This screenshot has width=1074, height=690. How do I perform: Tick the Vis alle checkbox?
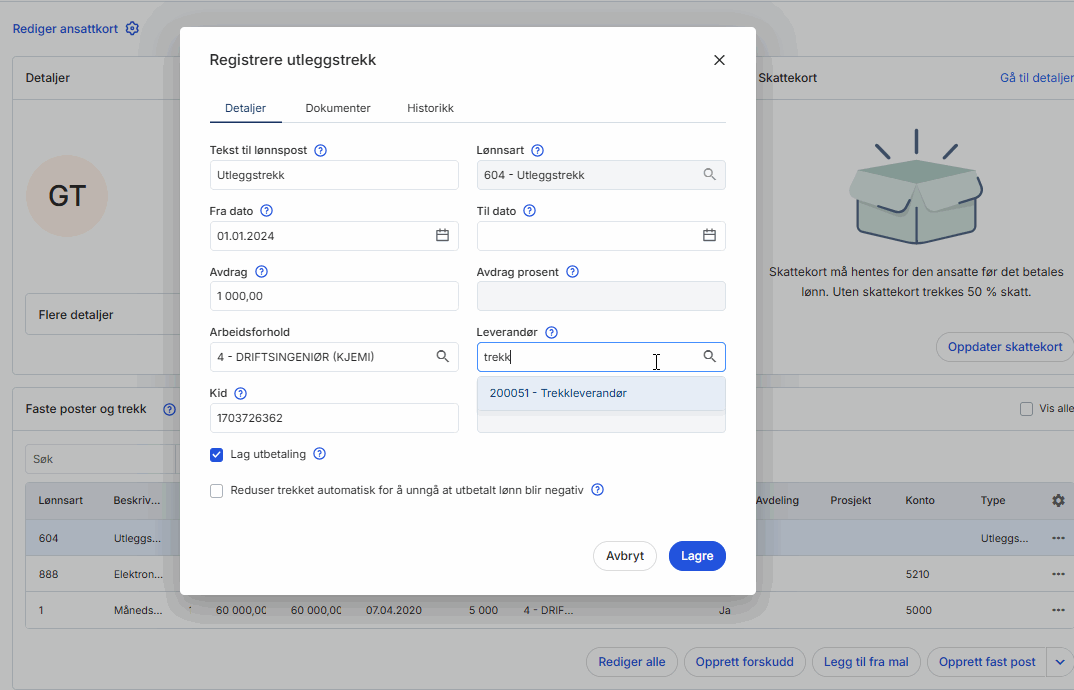pos(1025,409)
